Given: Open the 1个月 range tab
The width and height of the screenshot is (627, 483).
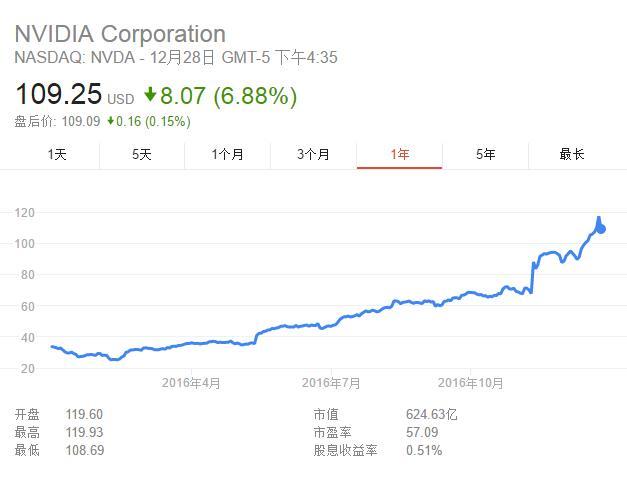Looking at the screenshot, I should click(x=227, y=154).
